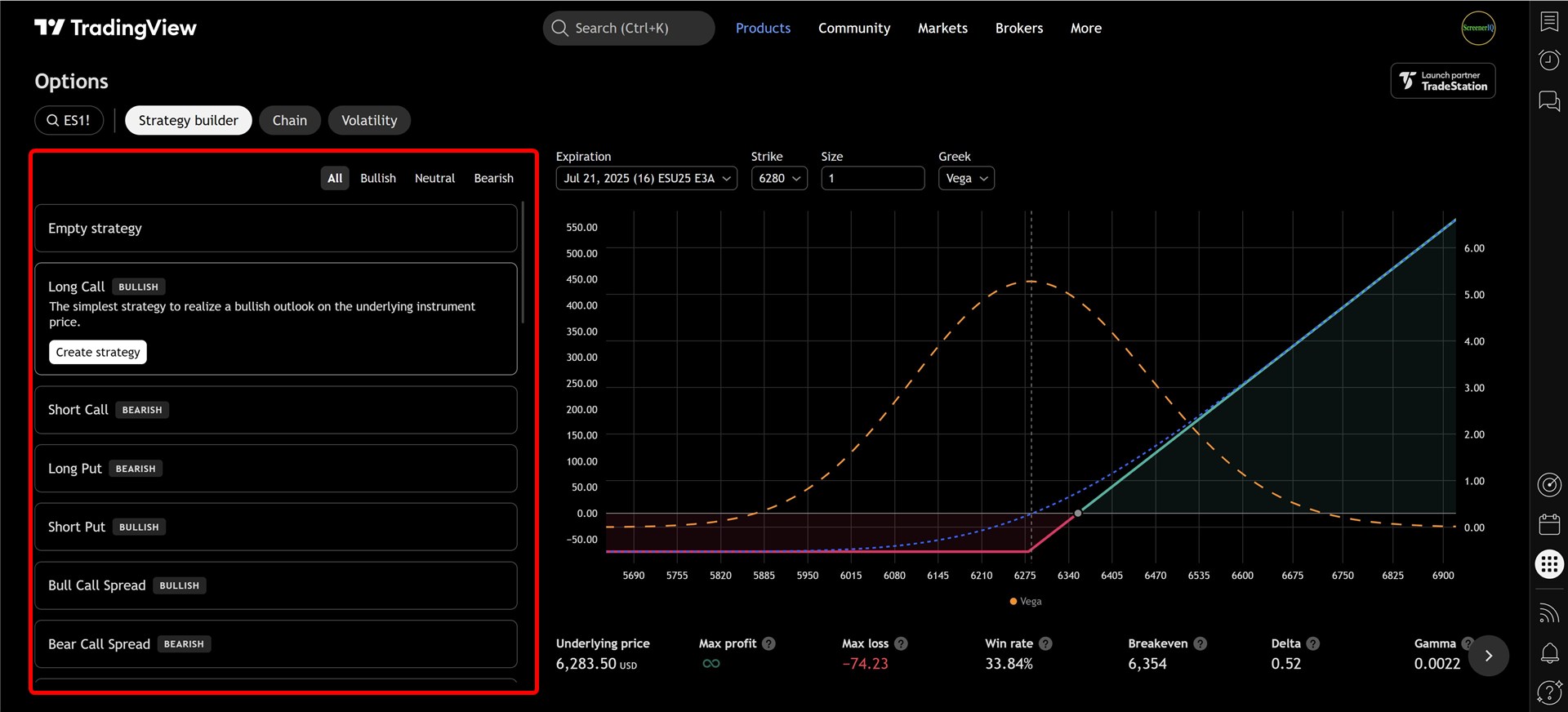Click the Max loss −74.23 value
This screenshot has height=712, width=1568.
(865, 664)
